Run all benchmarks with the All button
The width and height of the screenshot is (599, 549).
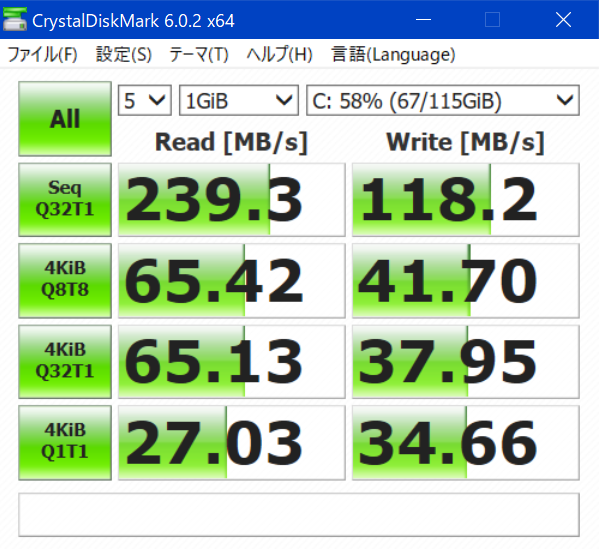pyautogui.click(x=65, y=118)
